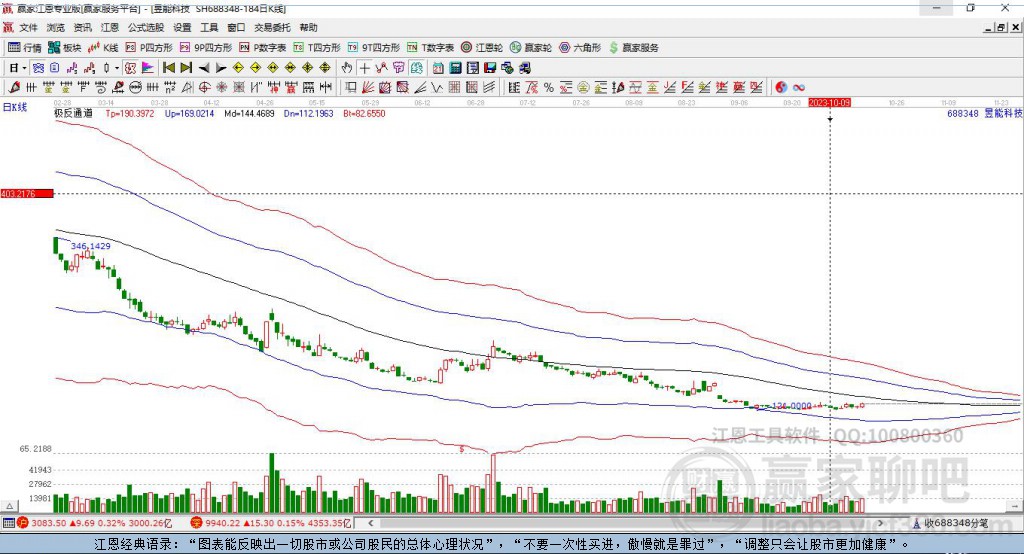Click 上证 index 3083.50 status entry
This screenshot has width=1024, height=554.
point(95,523)
